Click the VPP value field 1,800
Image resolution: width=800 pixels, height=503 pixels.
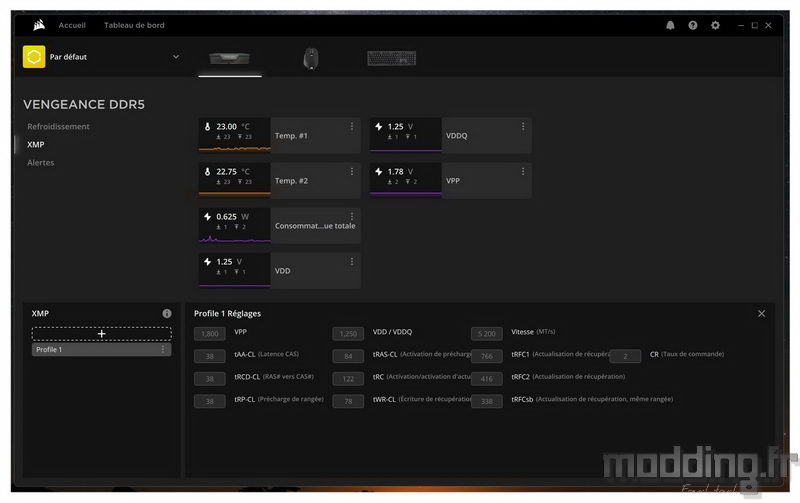210,334
